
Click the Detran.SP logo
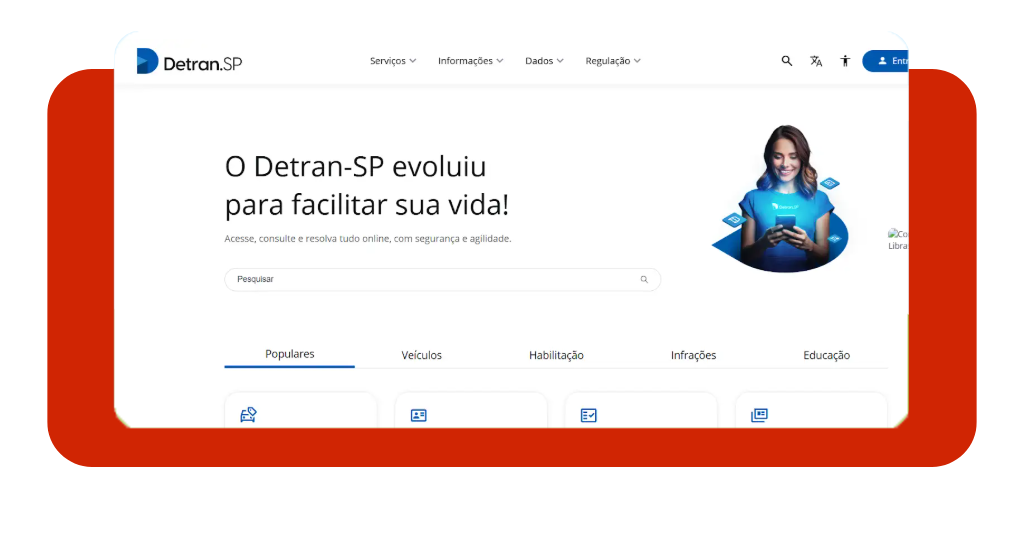(189, 61)
